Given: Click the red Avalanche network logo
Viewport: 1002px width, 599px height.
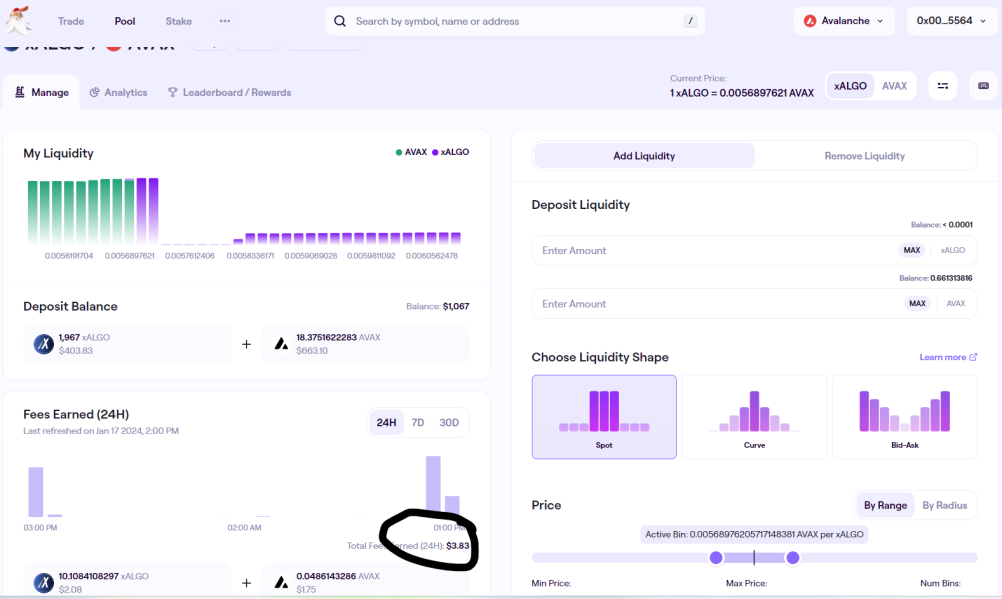Looking at the screenshot, I should [x=810, y=21].
